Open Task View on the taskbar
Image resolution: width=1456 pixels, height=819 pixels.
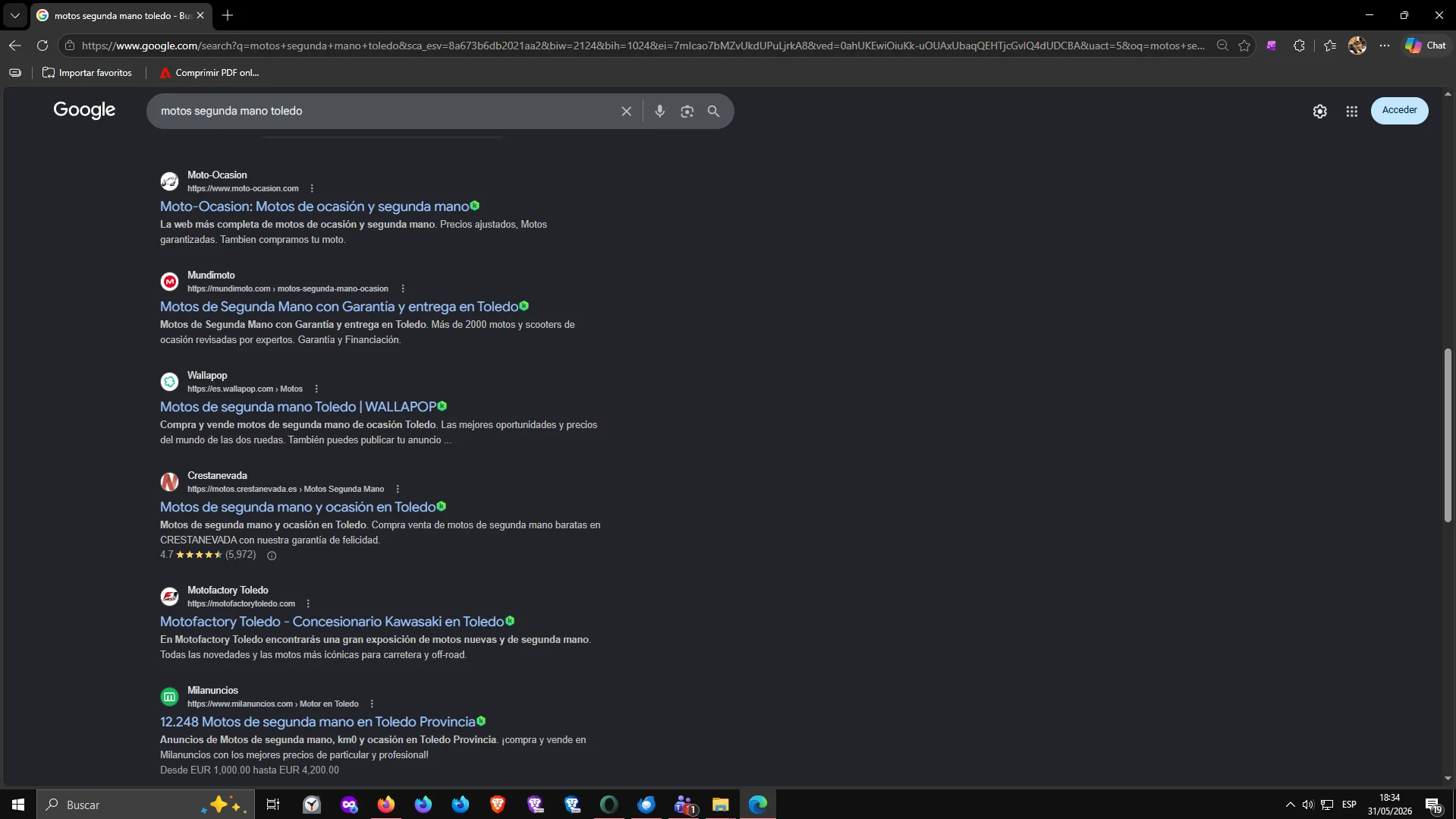273,805
